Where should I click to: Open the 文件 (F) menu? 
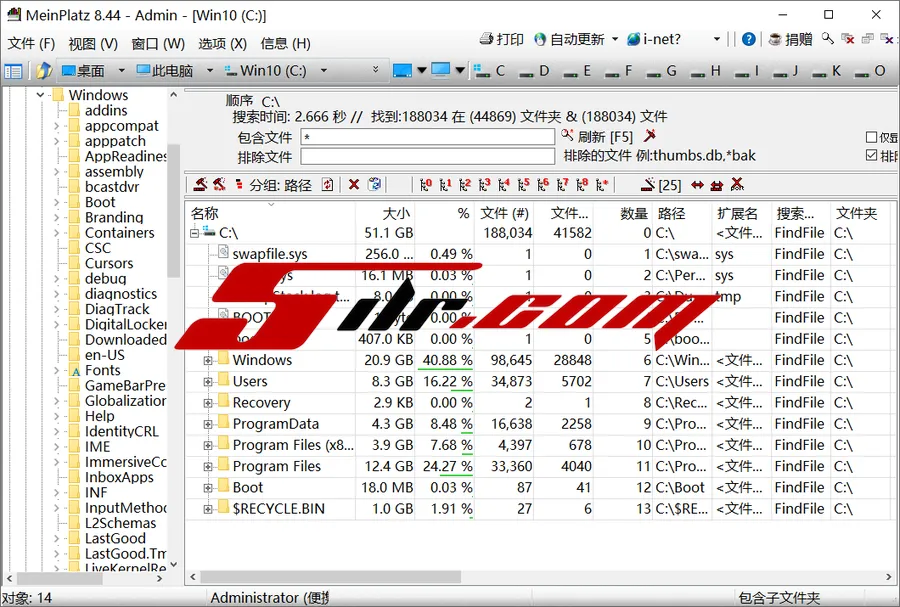[31, 44]
